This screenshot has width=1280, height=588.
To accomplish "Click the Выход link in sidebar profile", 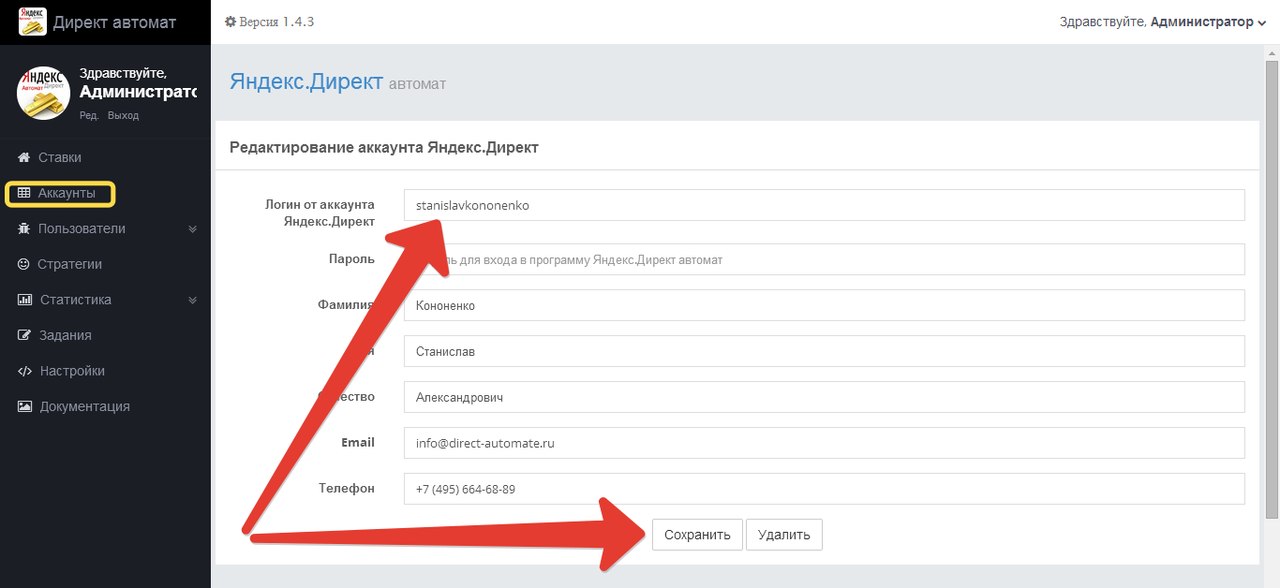I will point(123,115).
